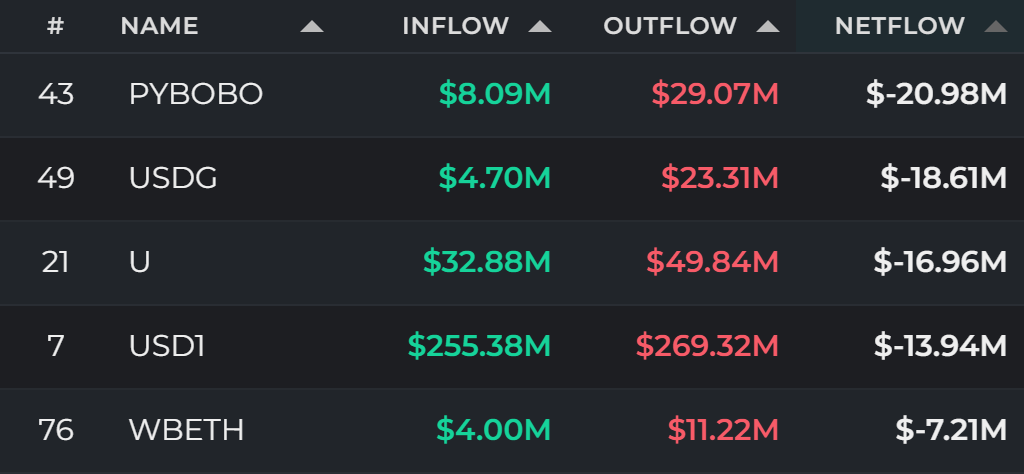Click WBETH netflow value $-7.21M

[951, 430]
